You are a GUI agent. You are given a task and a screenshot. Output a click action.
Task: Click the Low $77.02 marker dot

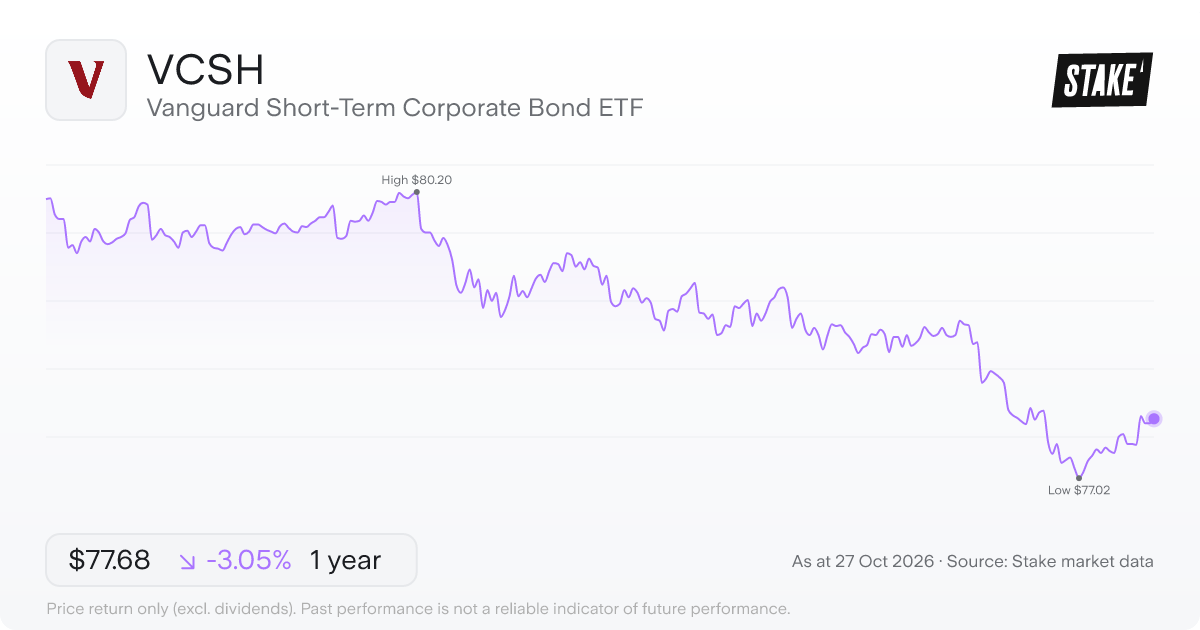click(1078, 478)
